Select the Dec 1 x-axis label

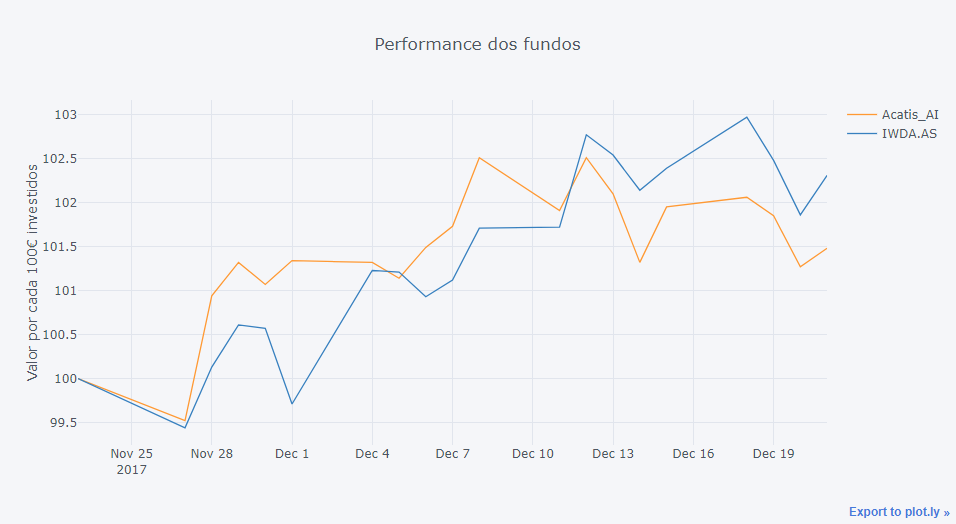[x=292, y=454]
